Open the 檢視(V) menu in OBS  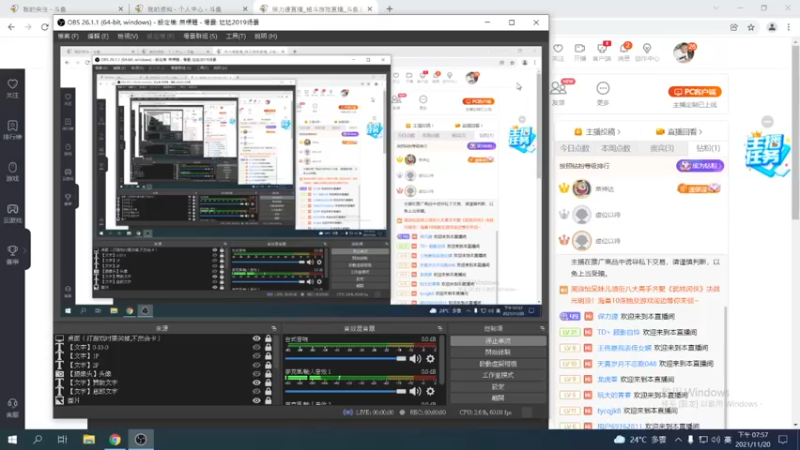coord(128,36)
